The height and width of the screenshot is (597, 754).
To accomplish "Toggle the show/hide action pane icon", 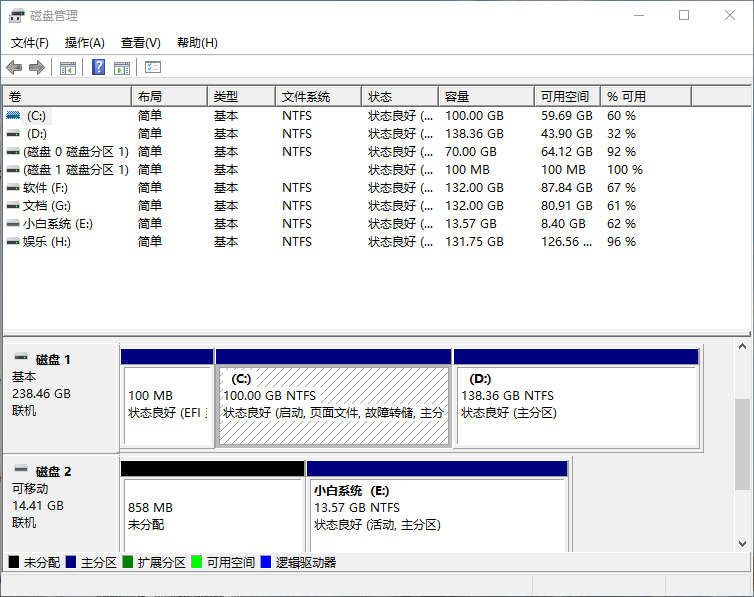I will coord(122,67).
